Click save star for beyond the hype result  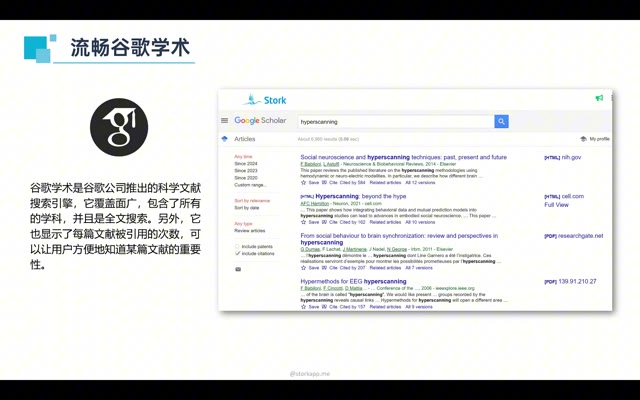303,222
